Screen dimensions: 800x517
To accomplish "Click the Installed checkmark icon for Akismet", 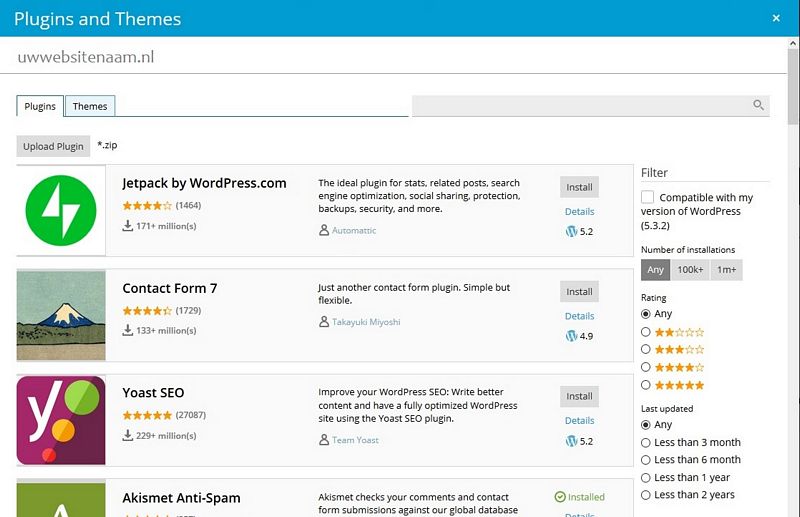I will coord(560,497).
